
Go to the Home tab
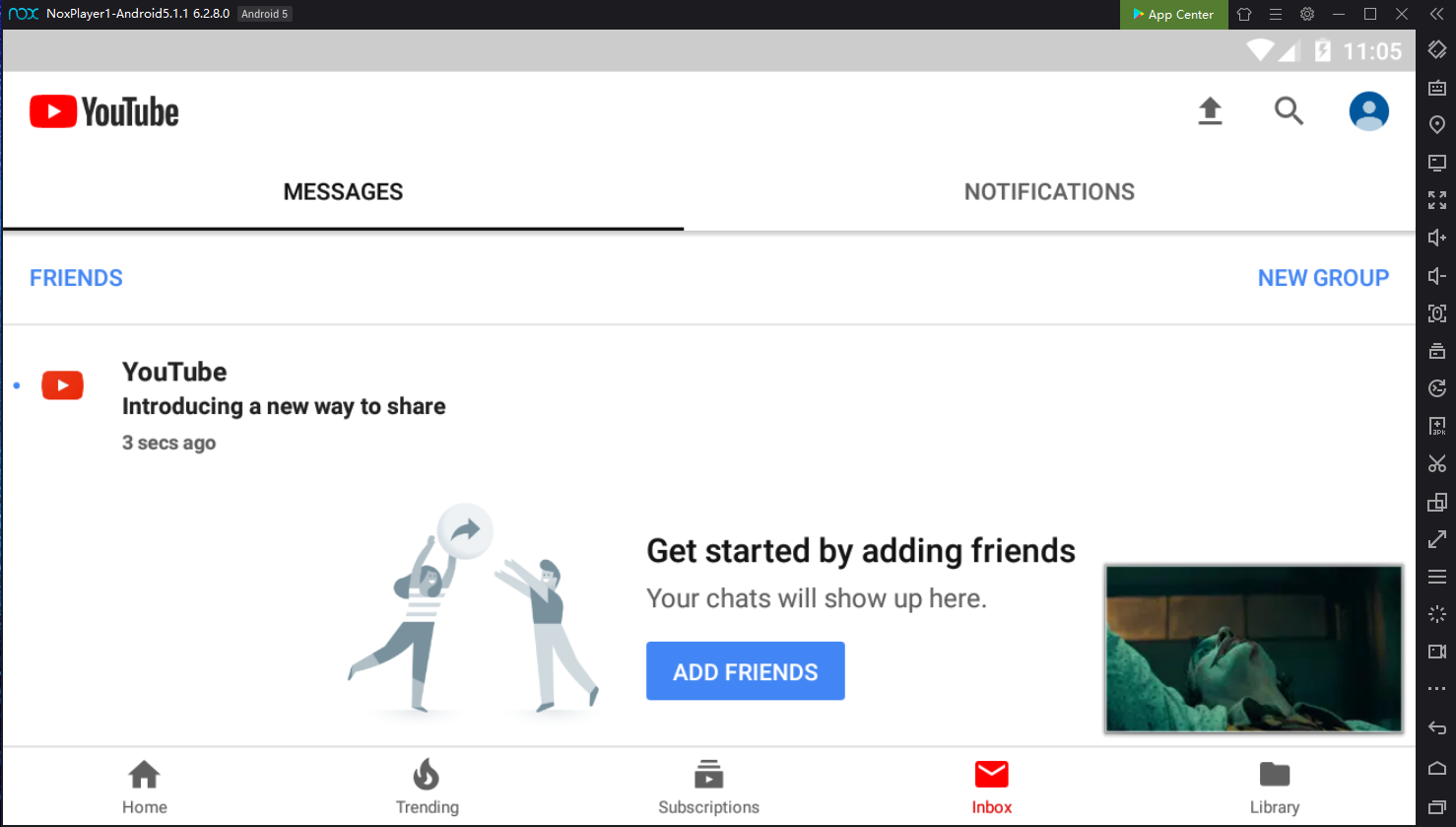tap(145, 788)
